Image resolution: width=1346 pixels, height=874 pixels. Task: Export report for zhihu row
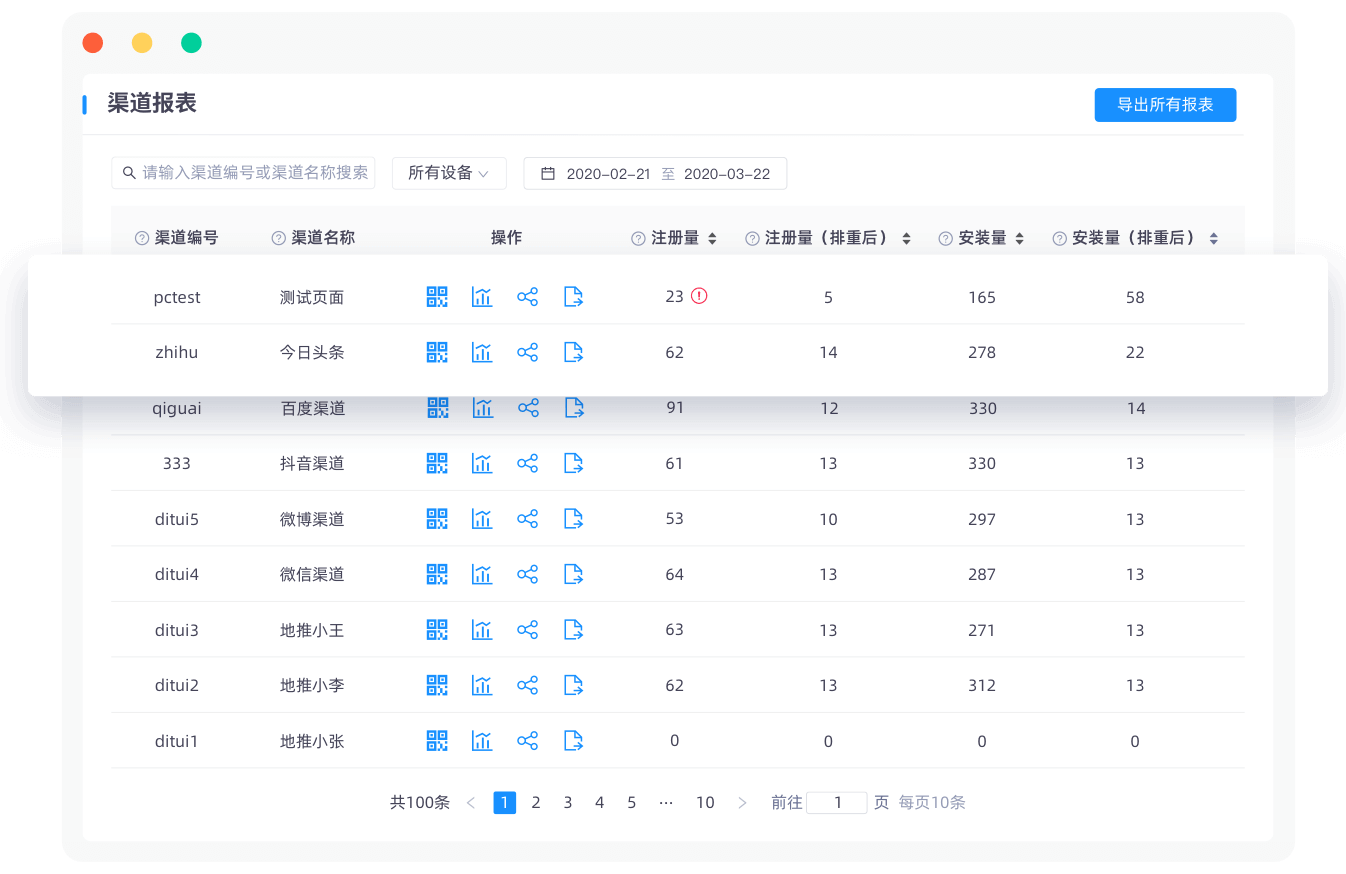573,352
